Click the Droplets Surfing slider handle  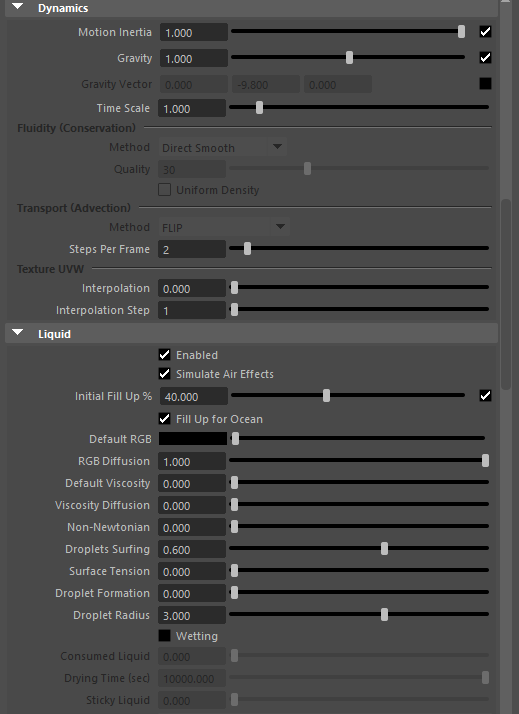click(384, 549)
